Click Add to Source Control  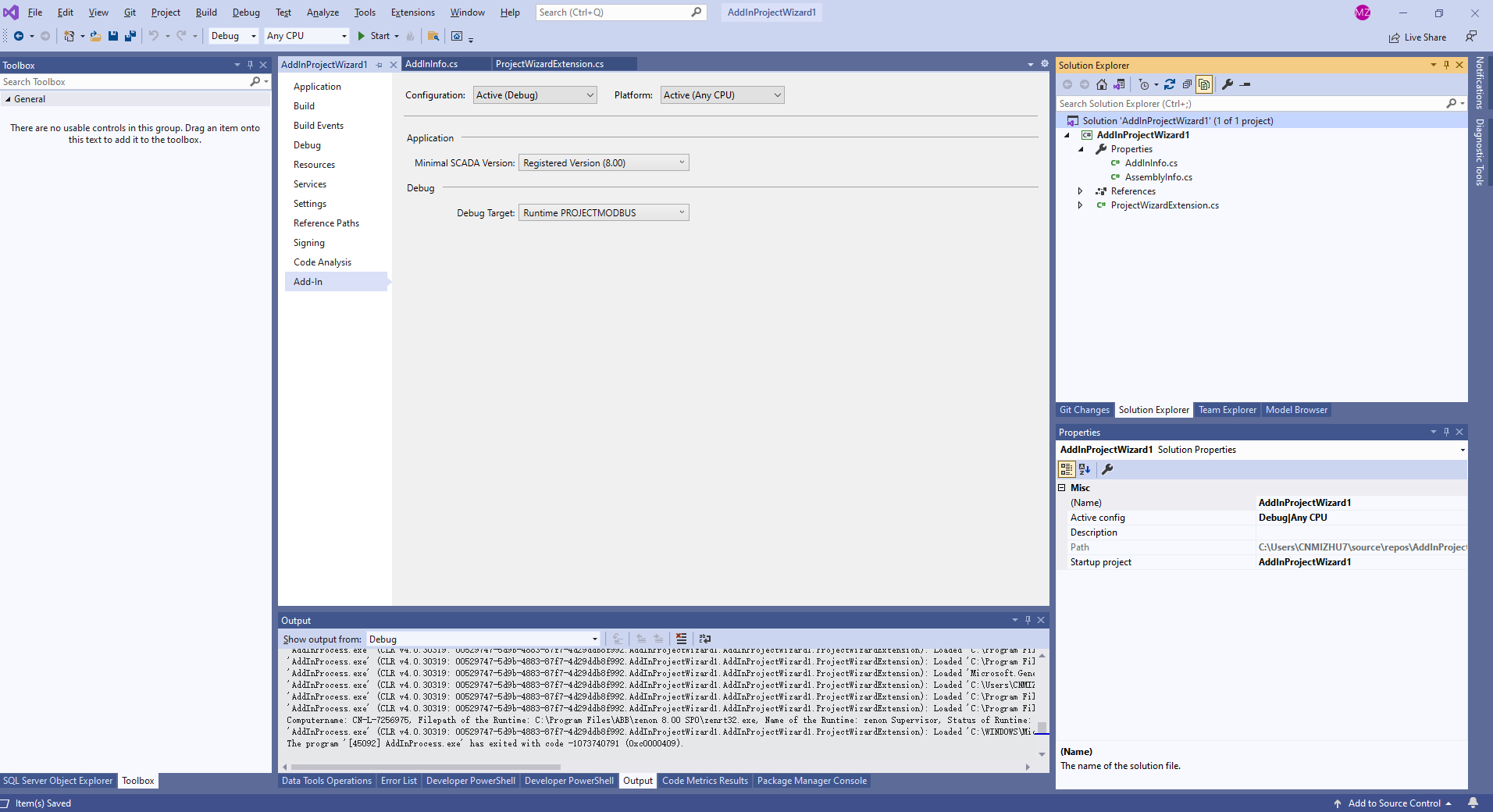pyautogui.click(x=1394, y=803)
